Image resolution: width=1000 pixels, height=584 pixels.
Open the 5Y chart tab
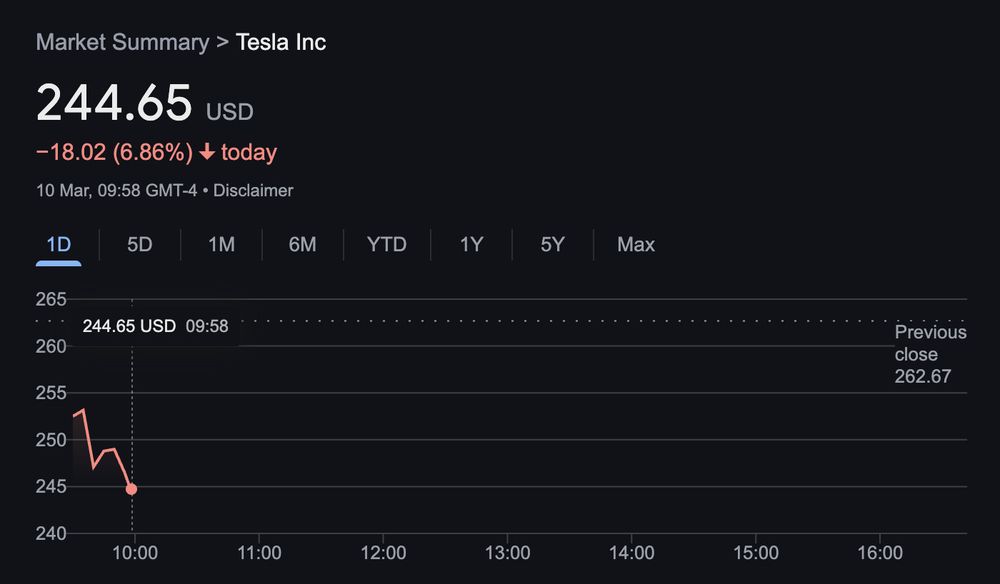click(x=552, y=245)
